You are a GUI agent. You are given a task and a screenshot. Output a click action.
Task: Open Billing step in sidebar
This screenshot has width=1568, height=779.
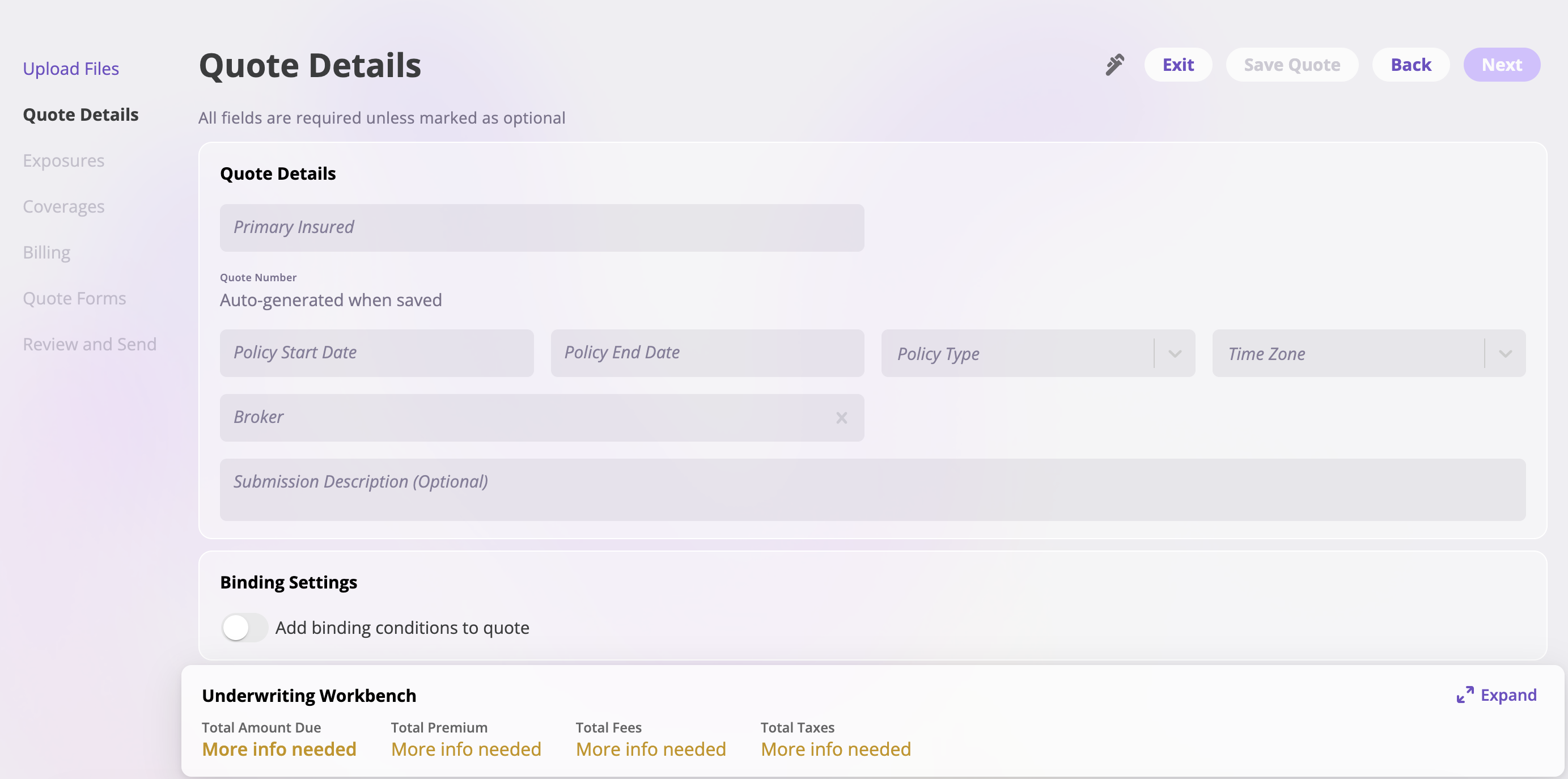[x=46, y=252]
